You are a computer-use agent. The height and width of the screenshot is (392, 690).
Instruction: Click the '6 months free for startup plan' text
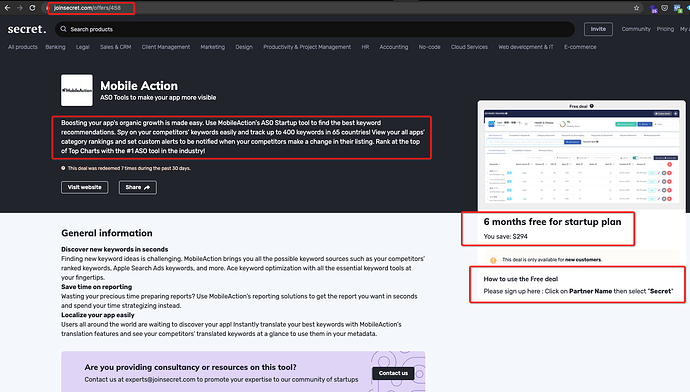tap(552, 222)
